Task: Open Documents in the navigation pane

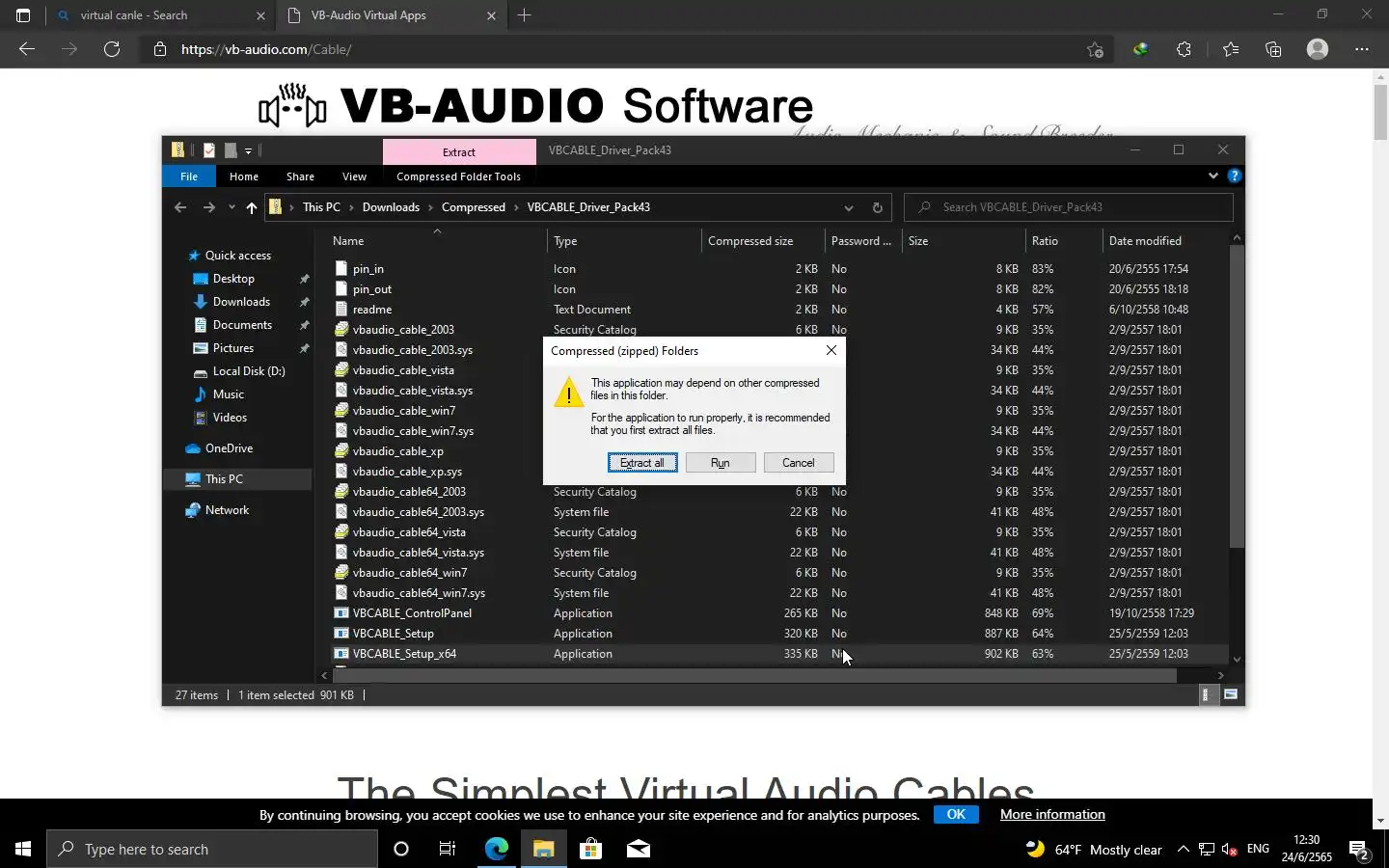Action: point(242,325)
